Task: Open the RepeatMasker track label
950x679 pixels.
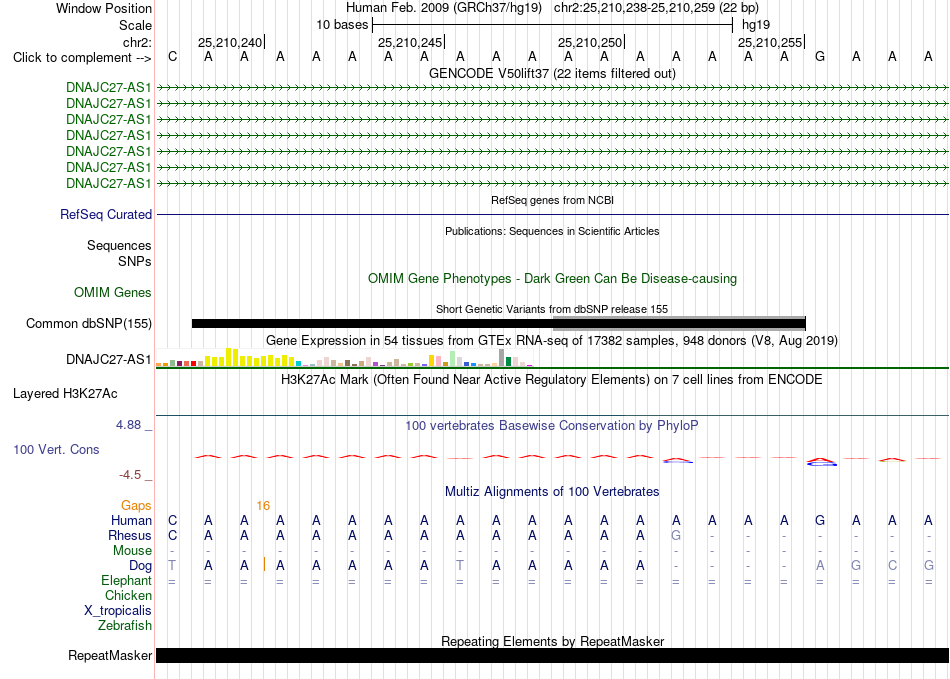Action: [x=110, y=655]
